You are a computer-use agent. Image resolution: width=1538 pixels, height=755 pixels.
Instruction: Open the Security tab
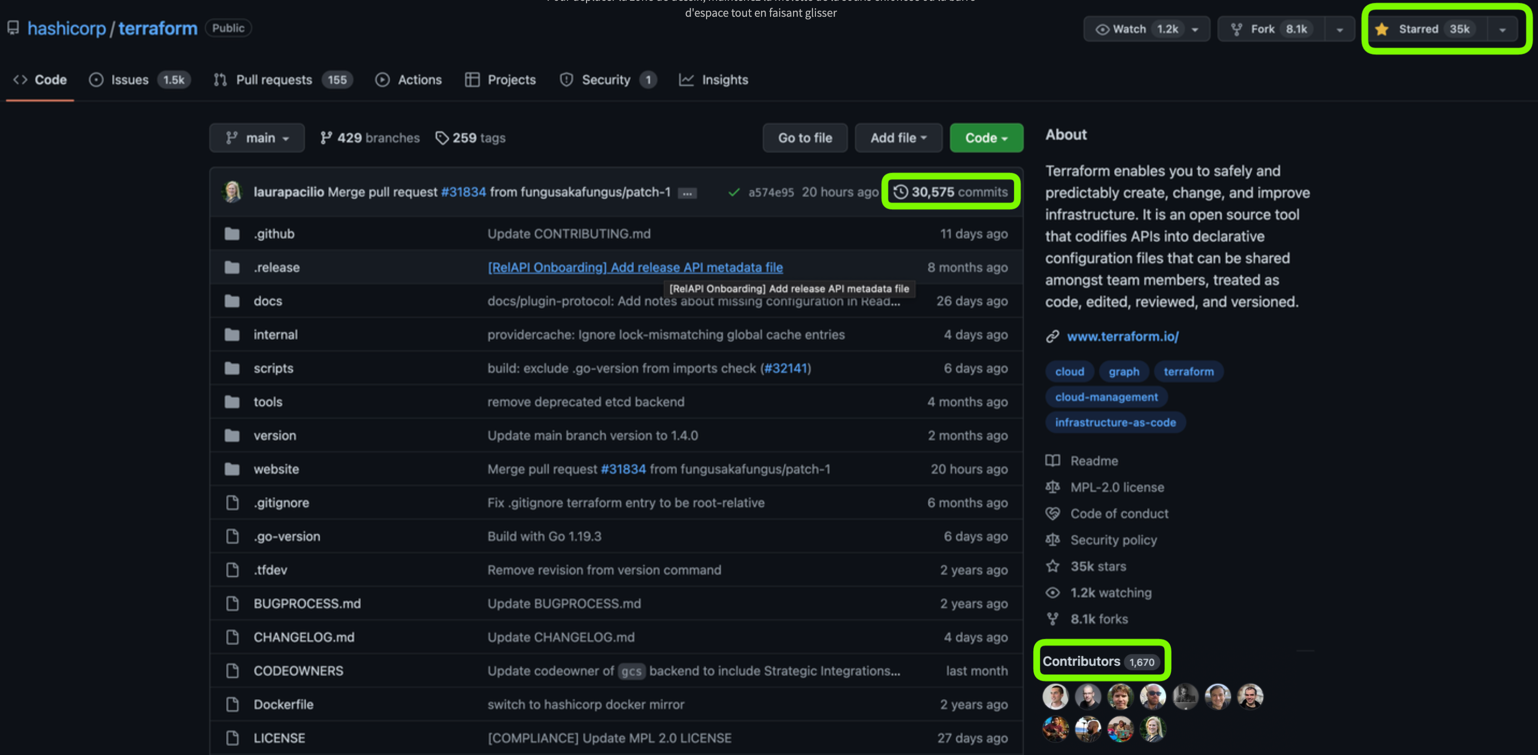pos(608,80)
